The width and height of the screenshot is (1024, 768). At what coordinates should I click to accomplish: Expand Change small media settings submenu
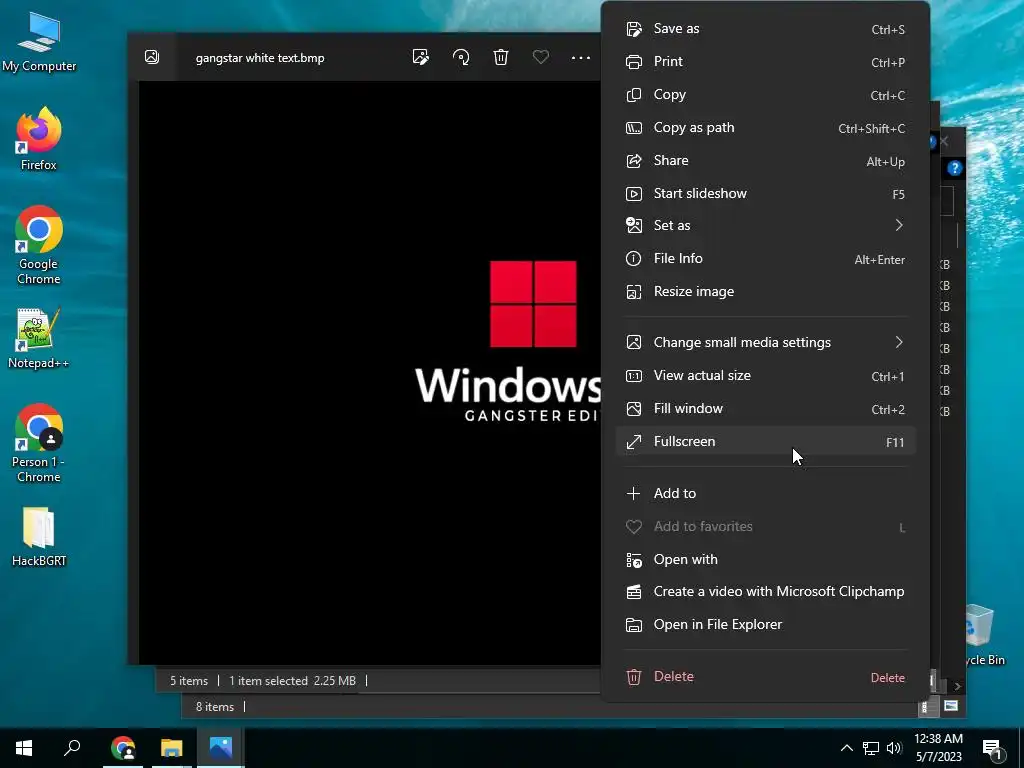(x=765, y=342)
